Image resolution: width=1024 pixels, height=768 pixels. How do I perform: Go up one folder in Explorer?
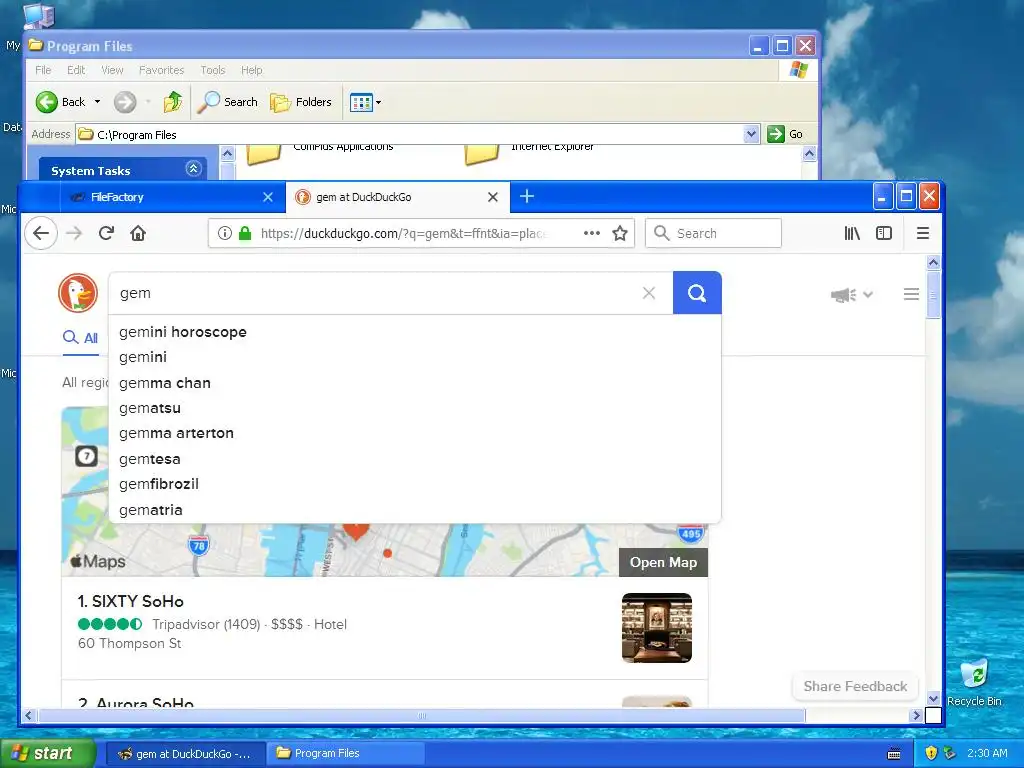(x=173, y=102)
